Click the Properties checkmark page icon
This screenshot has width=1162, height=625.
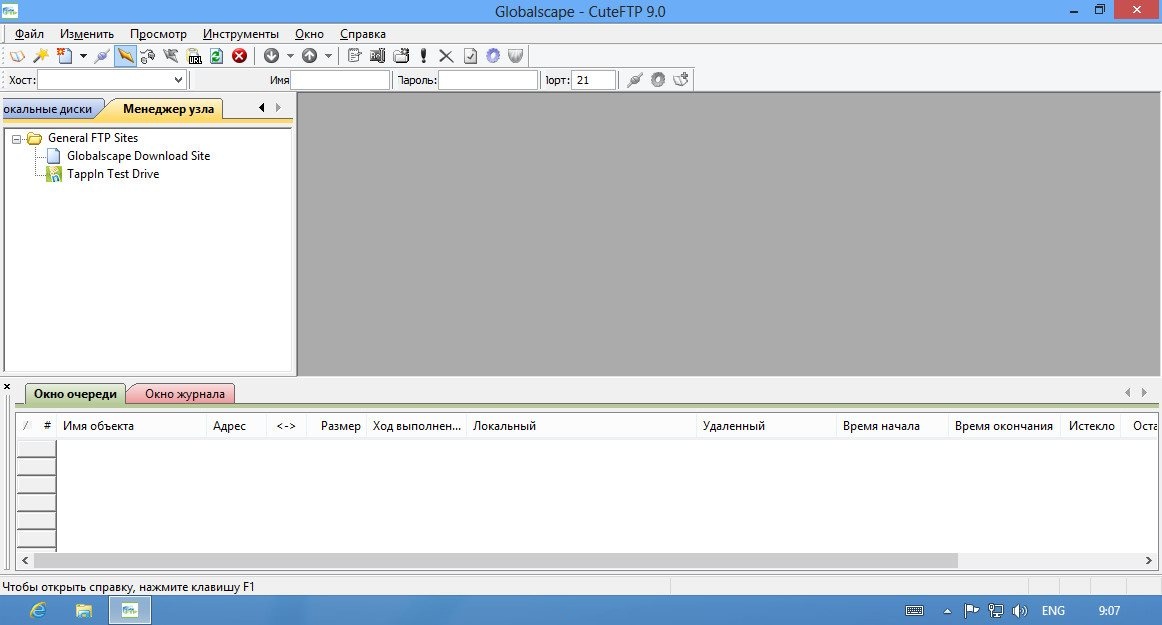pos(470,56)
